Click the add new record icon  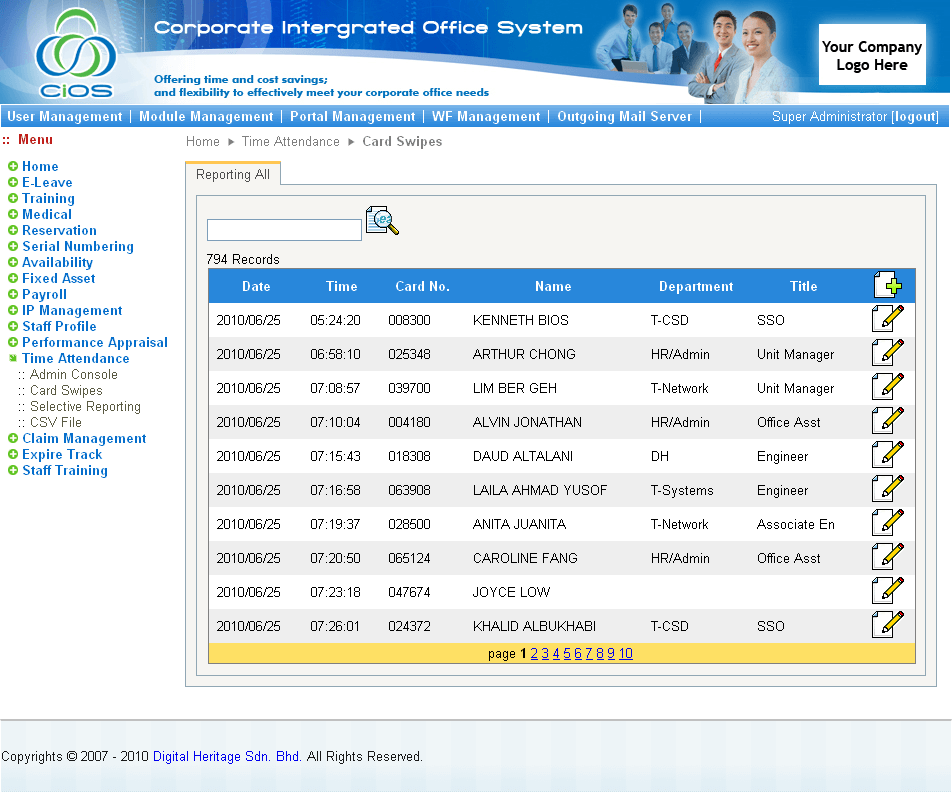click(x=887, y=286)
